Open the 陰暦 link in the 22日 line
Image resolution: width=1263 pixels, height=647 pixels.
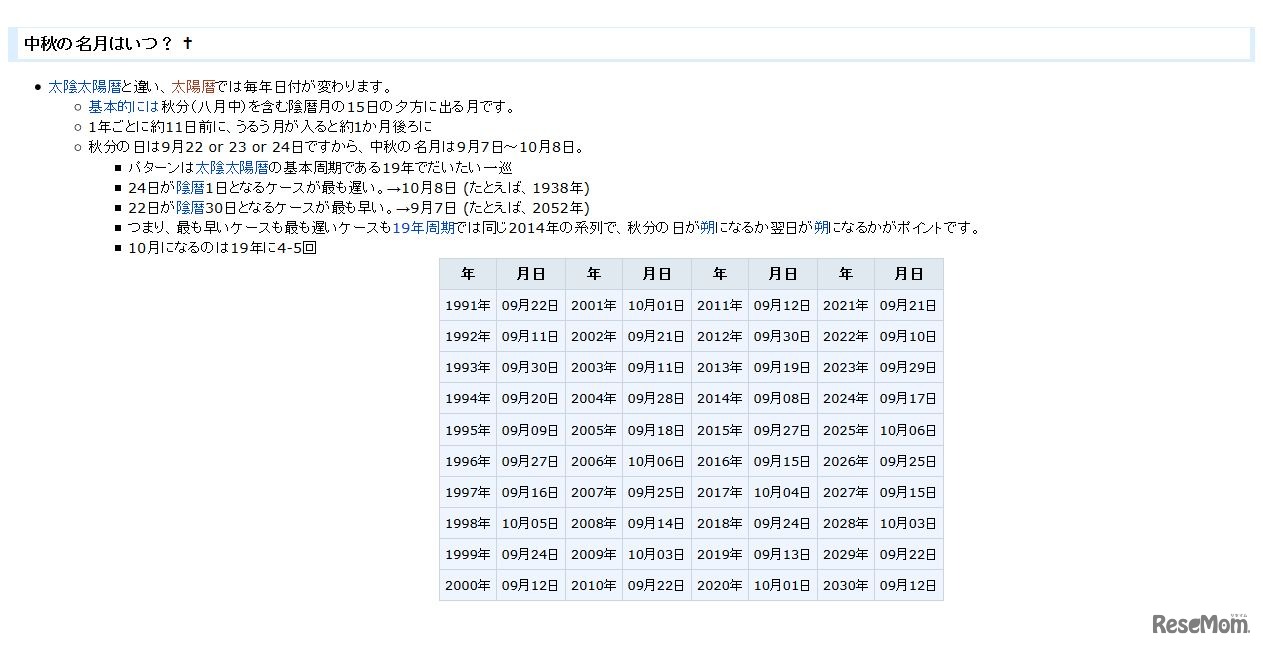coord(186,208)
